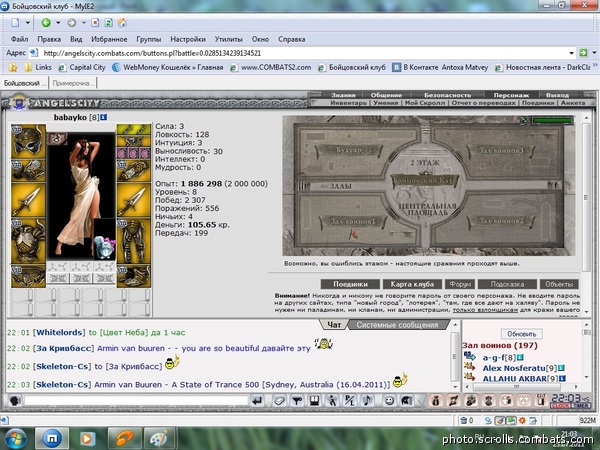Click the eraser clear-chat icon
The width and height of the screenshot is (600, 450).
280,401
